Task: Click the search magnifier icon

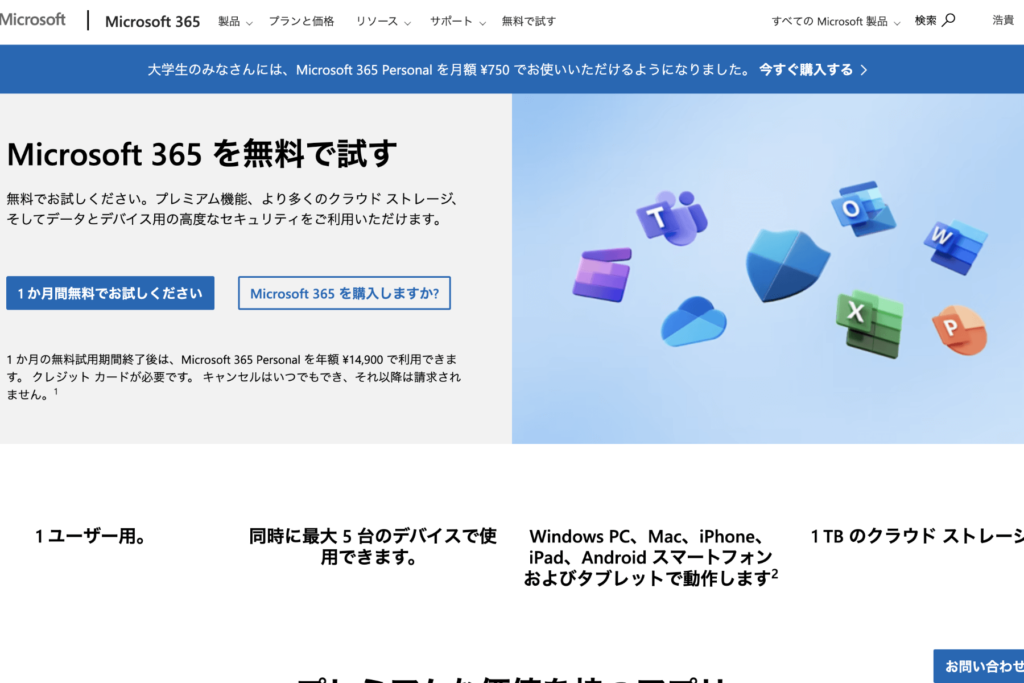Action: click(949, 20)
